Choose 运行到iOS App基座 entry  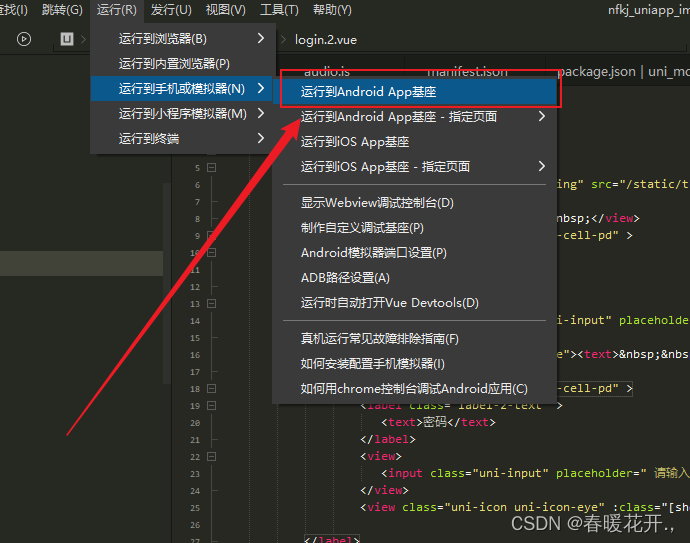[x=355, y=142]
